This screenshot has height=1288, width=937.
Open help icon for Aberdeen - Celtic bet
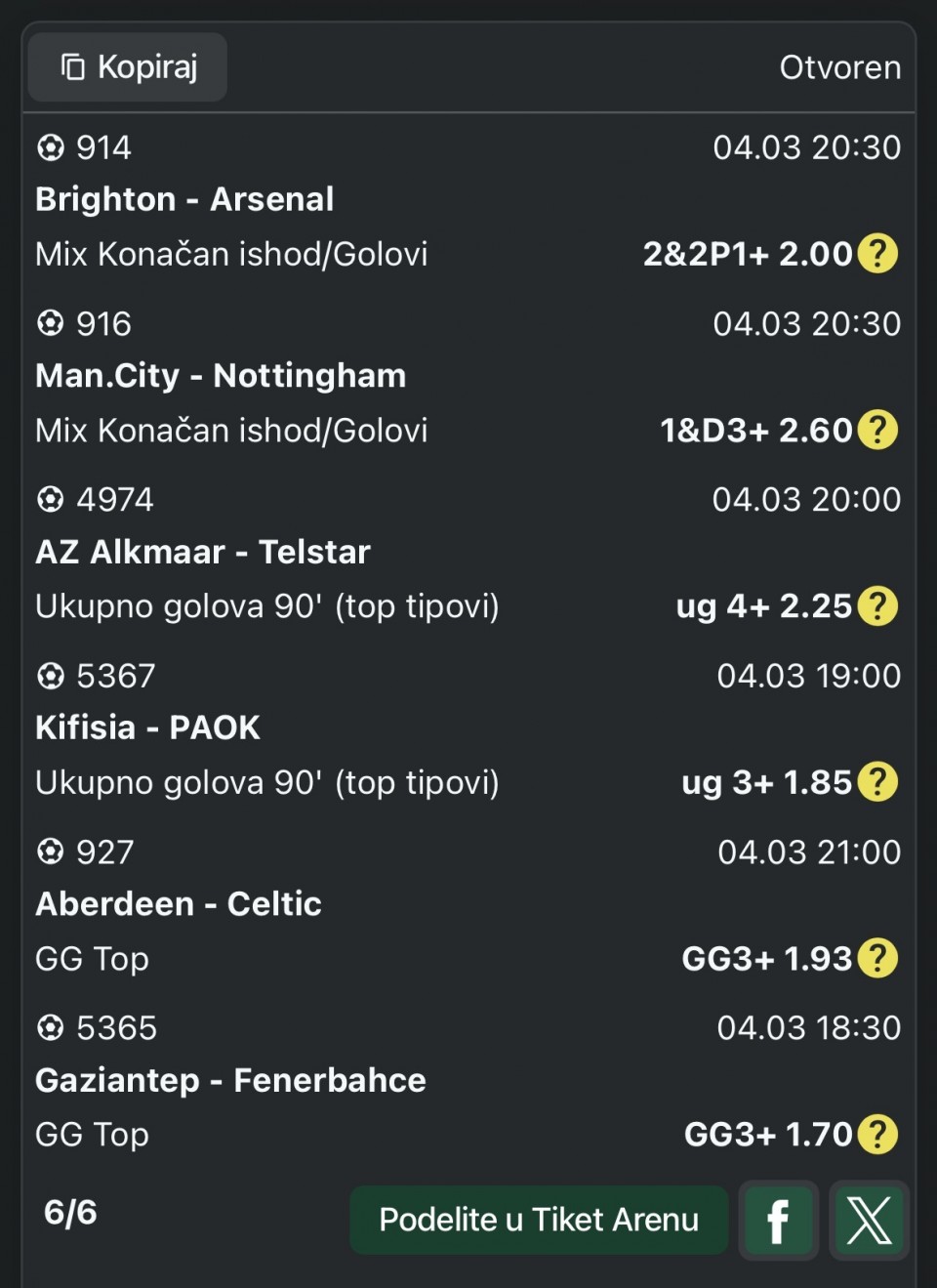pos(877,958)
